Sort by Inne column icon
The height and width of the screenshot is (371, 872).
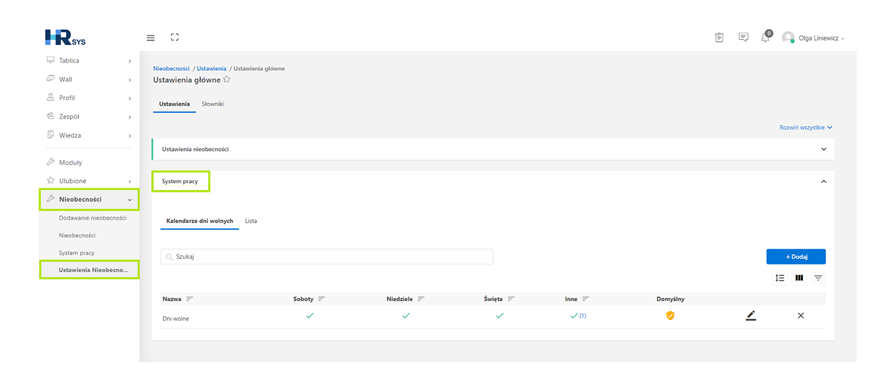pyautogui.click(x=585, y=299)
